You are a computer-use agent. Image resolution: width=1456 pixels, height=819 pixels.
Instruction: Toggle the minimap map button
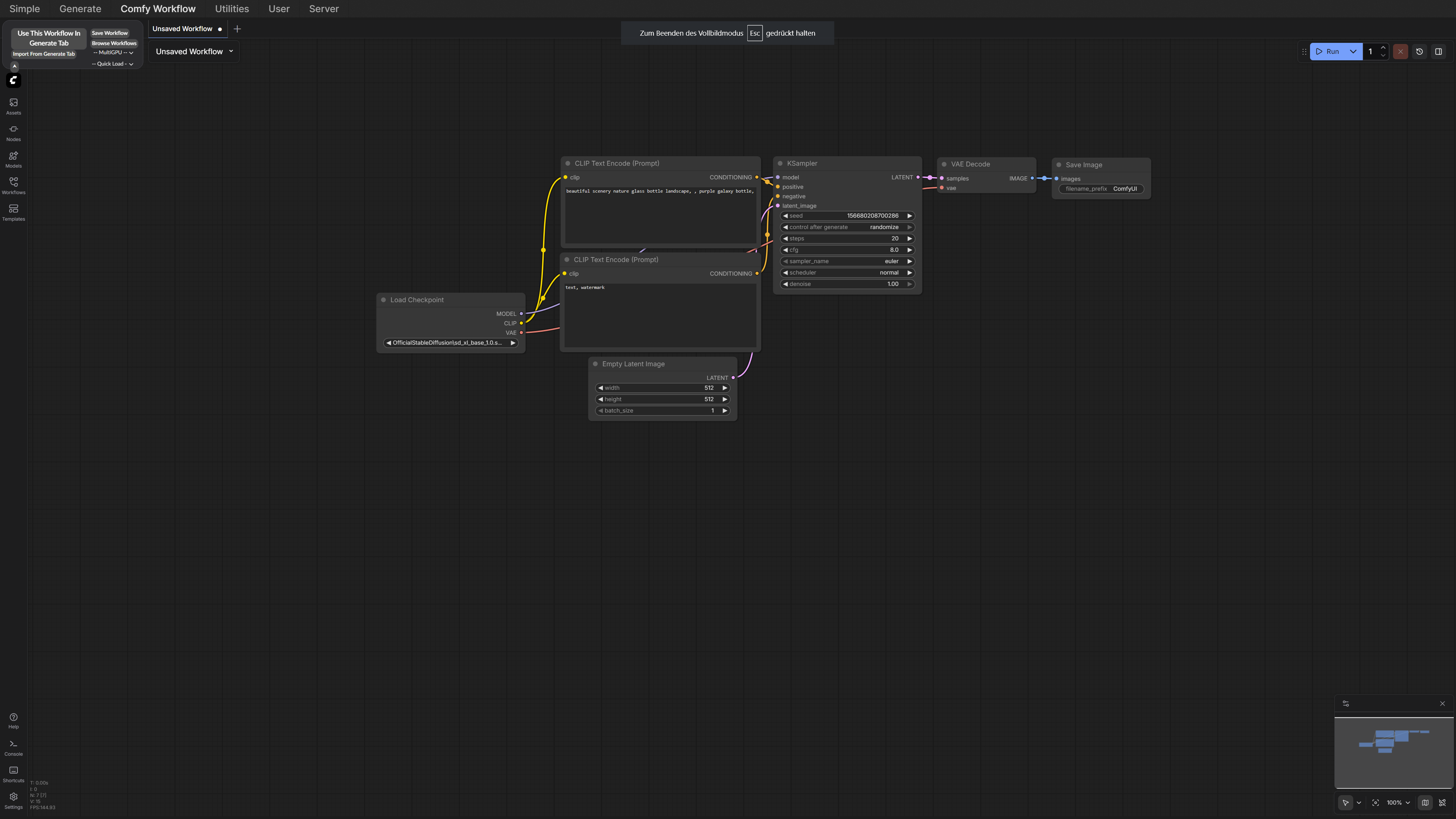[x=1425, y=803]
